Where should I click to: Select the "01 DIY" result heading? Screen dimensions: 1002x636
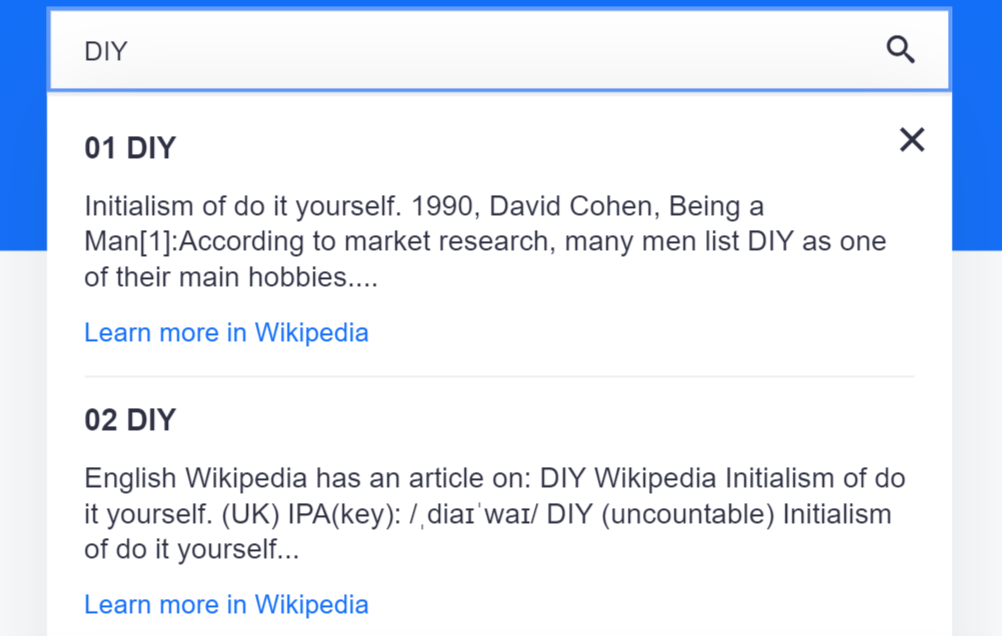pos(130,148)
